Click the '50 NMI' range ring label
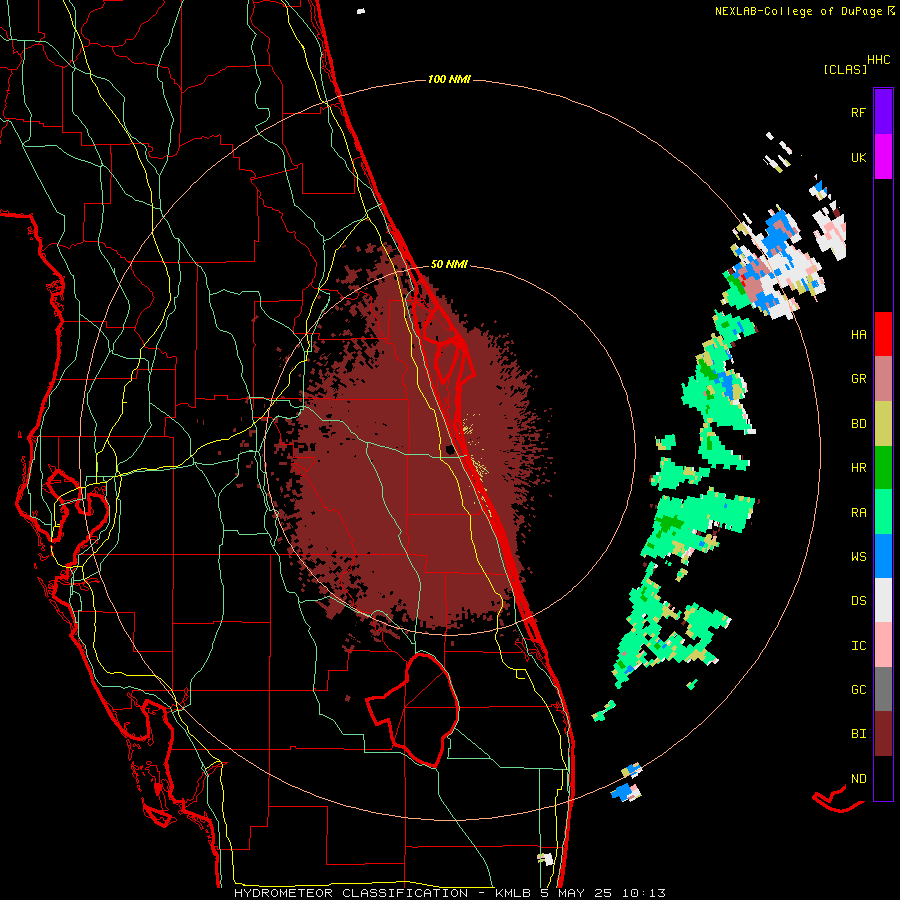 tap(449, 264)
